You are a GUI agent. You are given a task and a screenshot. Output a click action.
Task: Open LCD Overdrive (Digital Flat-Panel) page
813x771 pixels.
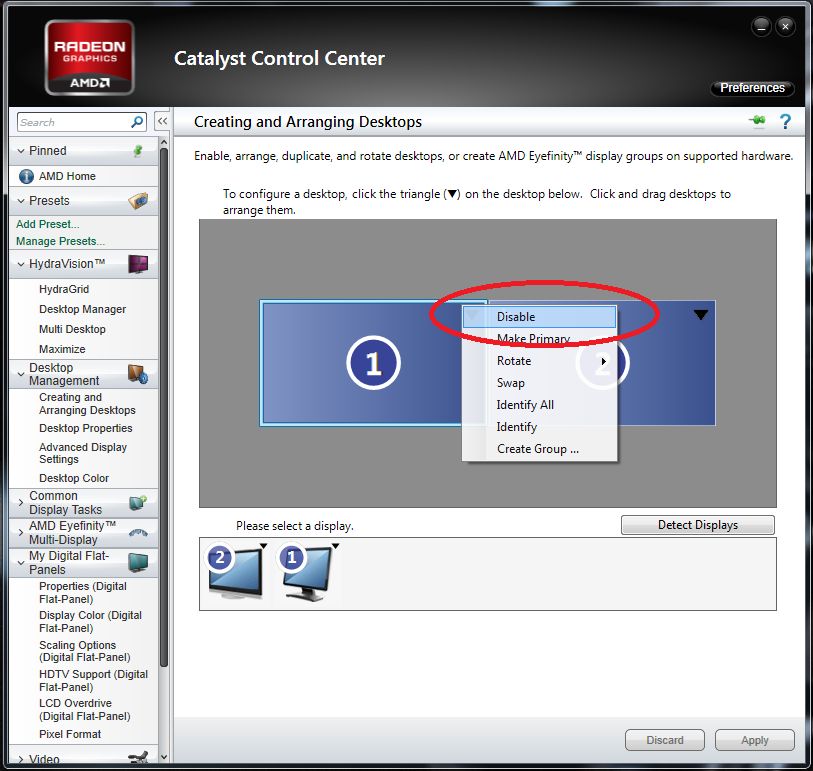pos(85,710)
